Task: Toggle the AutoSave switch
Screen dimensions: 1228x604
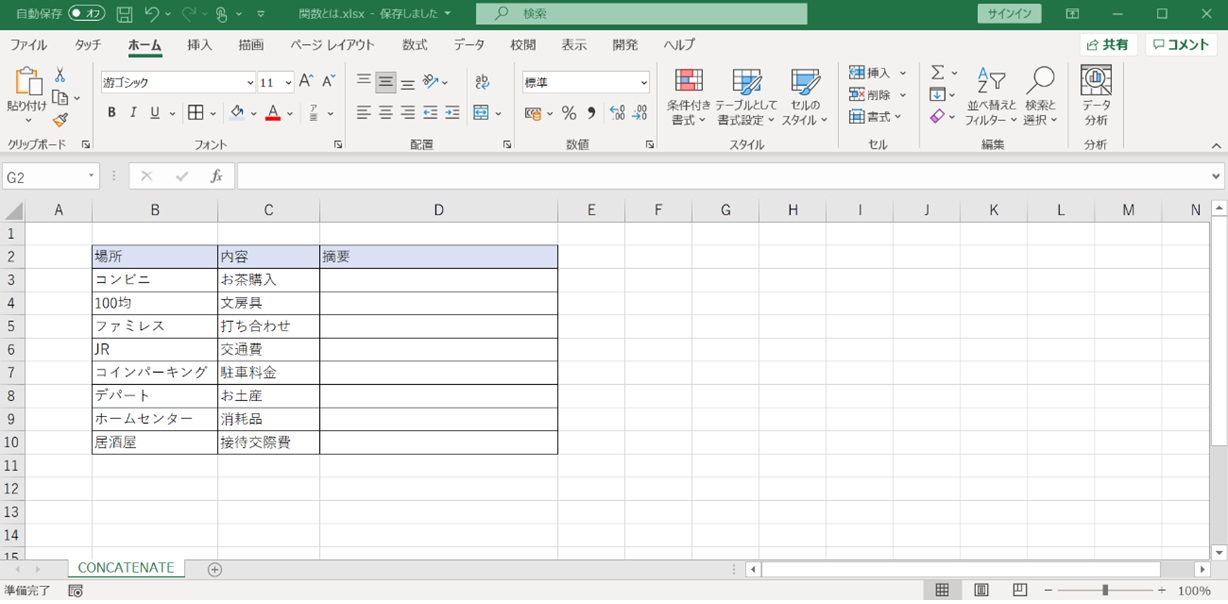Action: pyautogui.click(x=87, y=14)
